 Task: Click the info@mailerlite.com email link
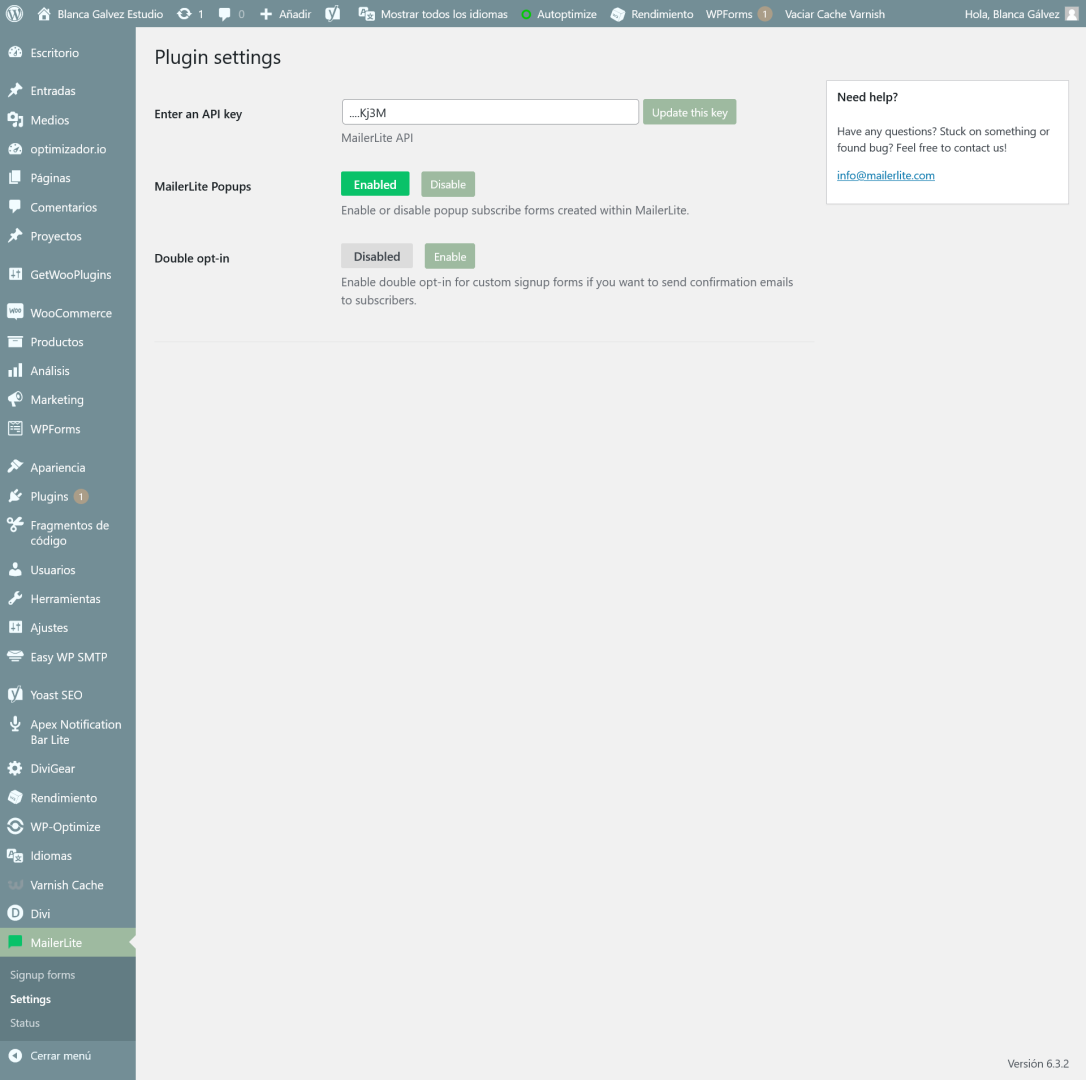tap(885, 175)
